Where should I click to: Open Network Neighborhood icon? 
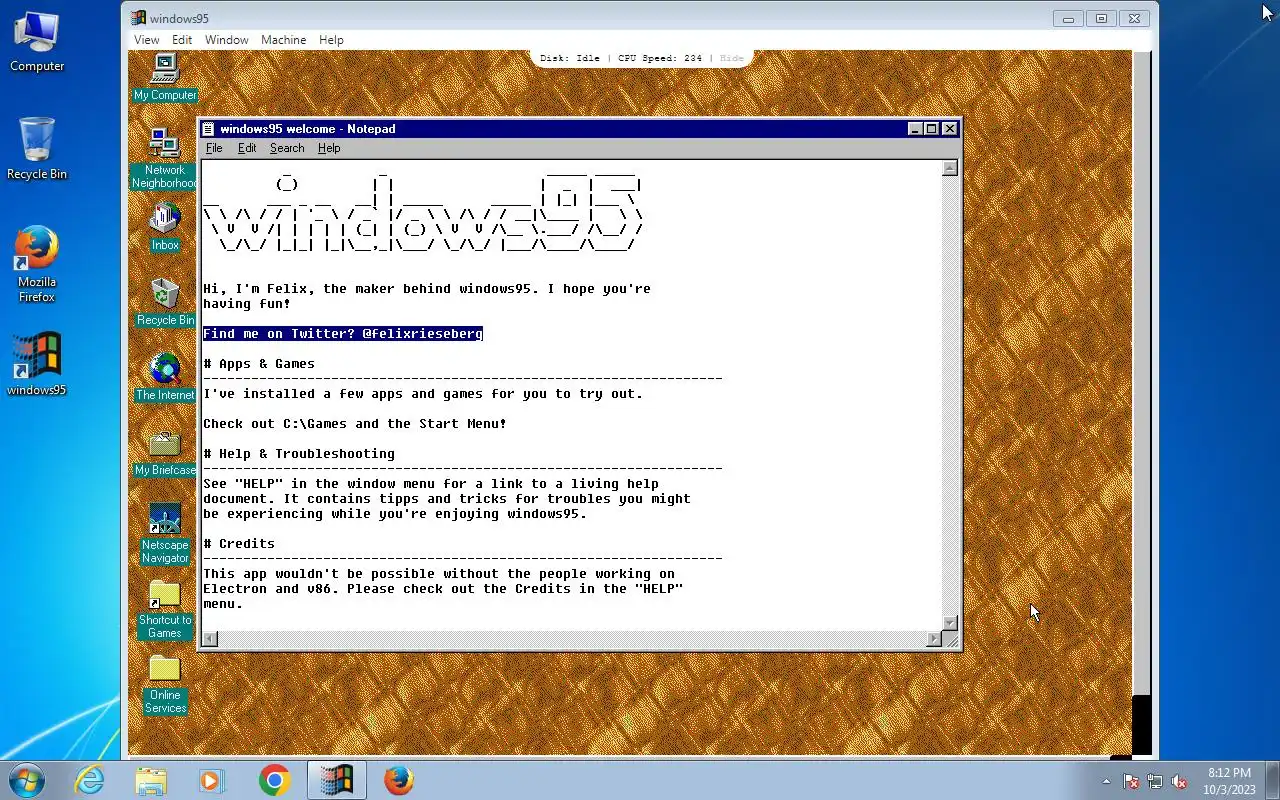tap(165, 158)
